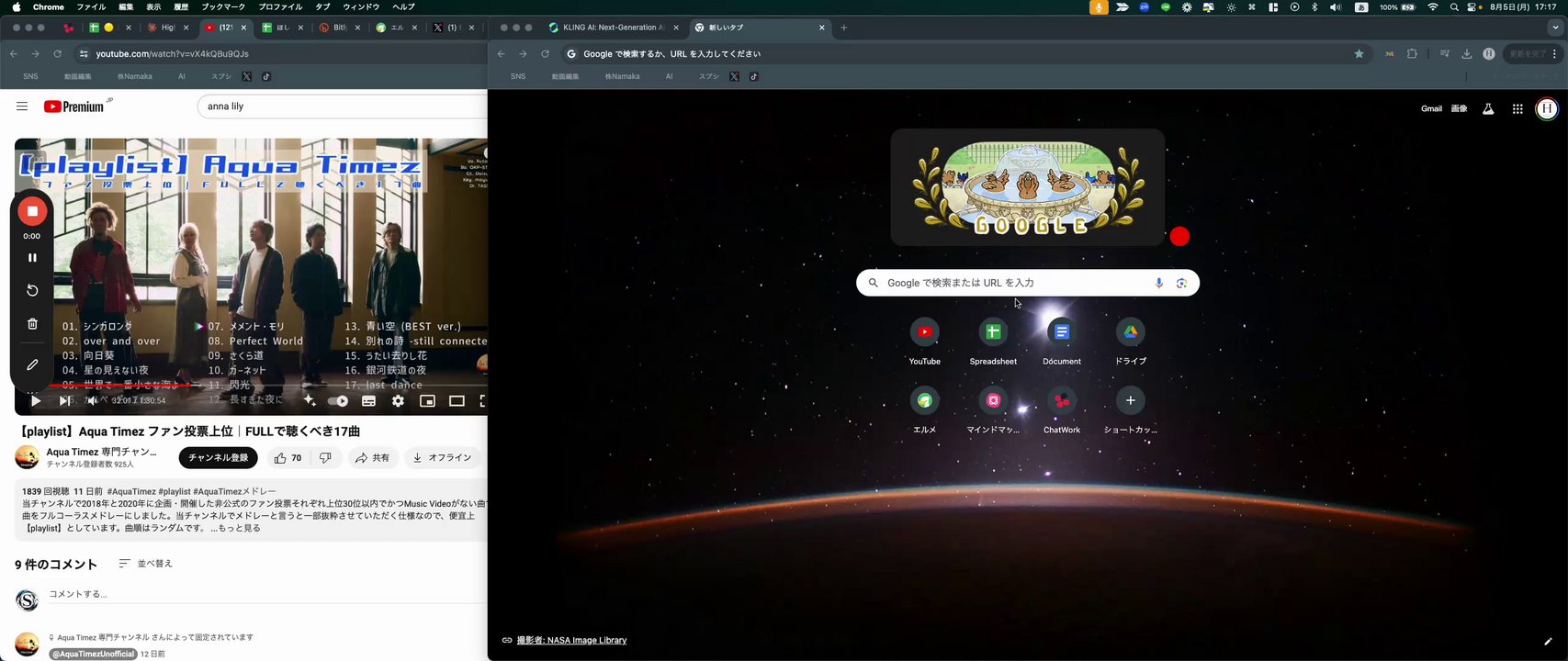Open YouTube player settings gear
Screen dimensions: 1568x661
click(x=398, y=401)
